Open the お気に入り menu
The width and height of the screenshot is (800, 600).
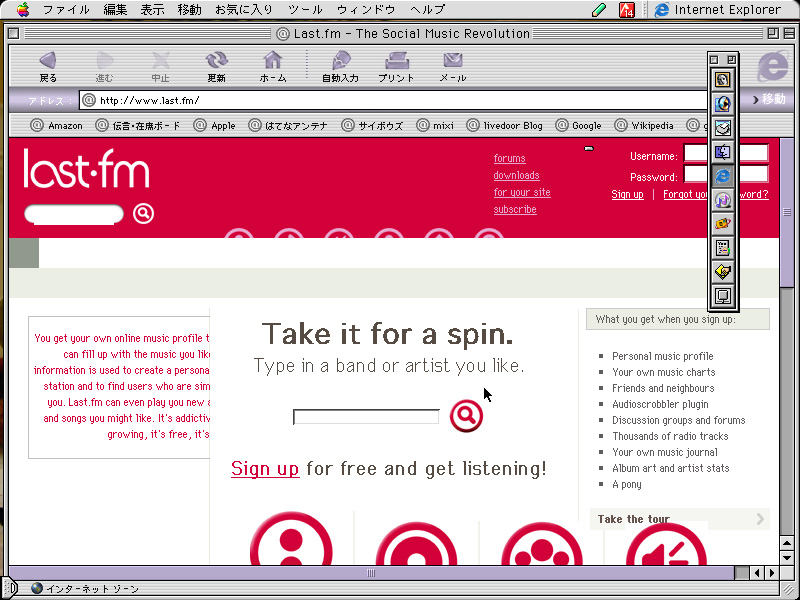coord(244,10)
